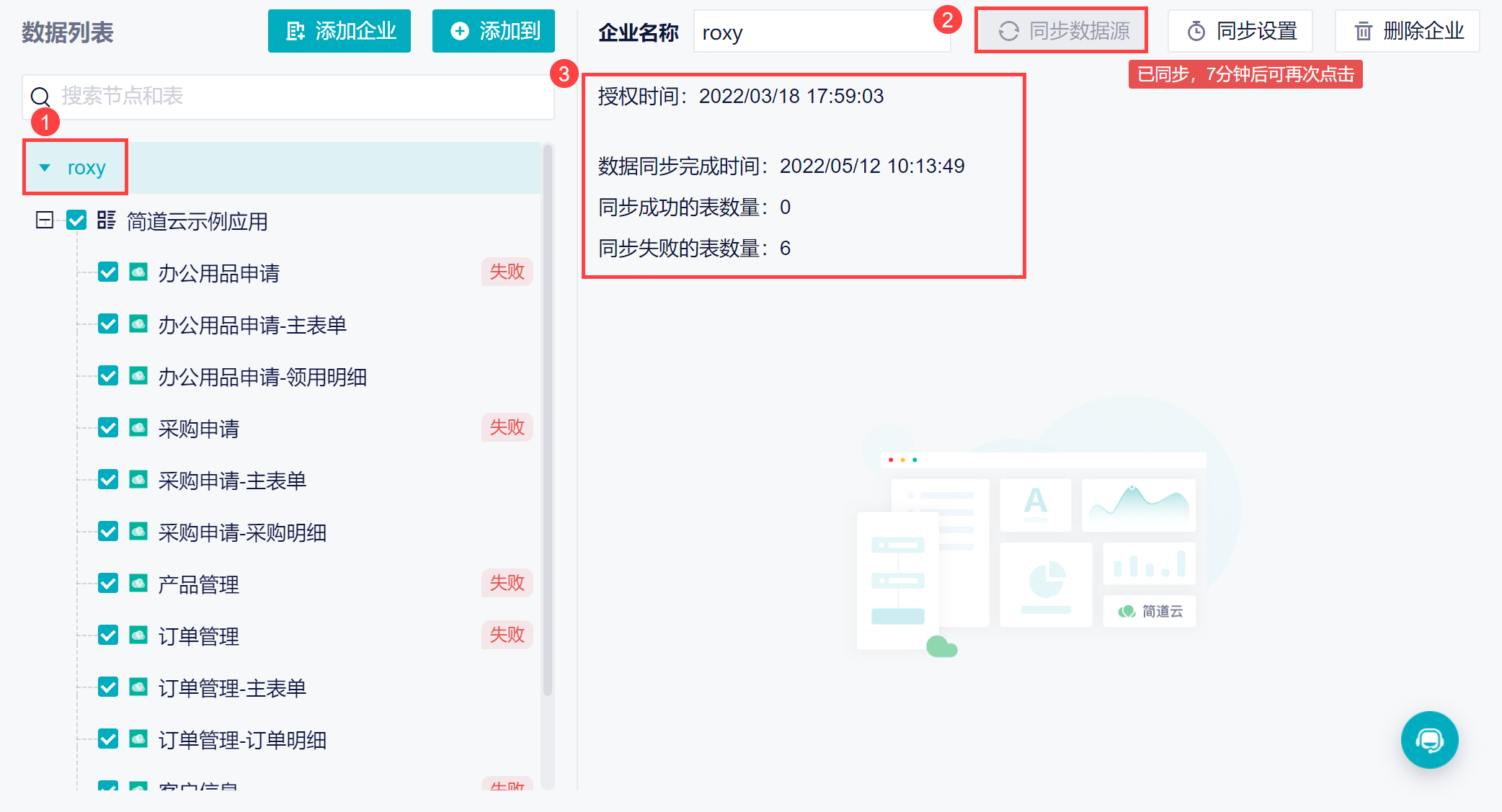Click the 采购申请-主表单 table cloud icon
The image size is (1502, 812).
[138, 480]
